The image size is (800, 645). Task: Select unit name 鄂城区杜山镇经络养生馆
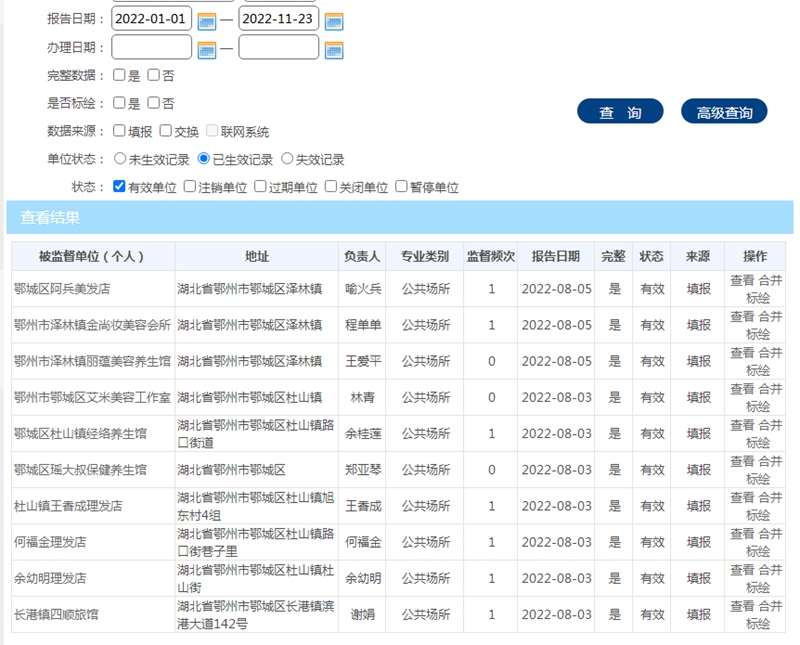(x=80, y=434)
